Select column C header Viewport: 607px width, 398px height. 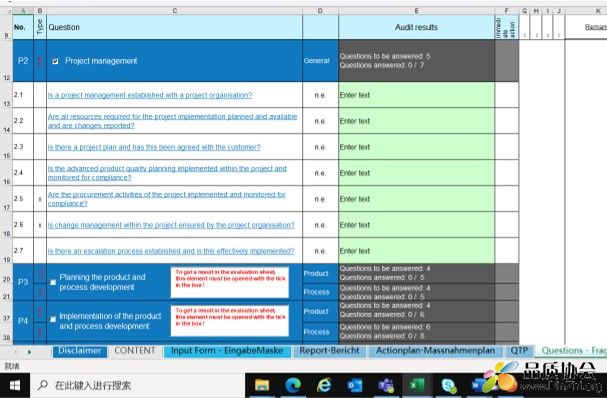[175, 11]
